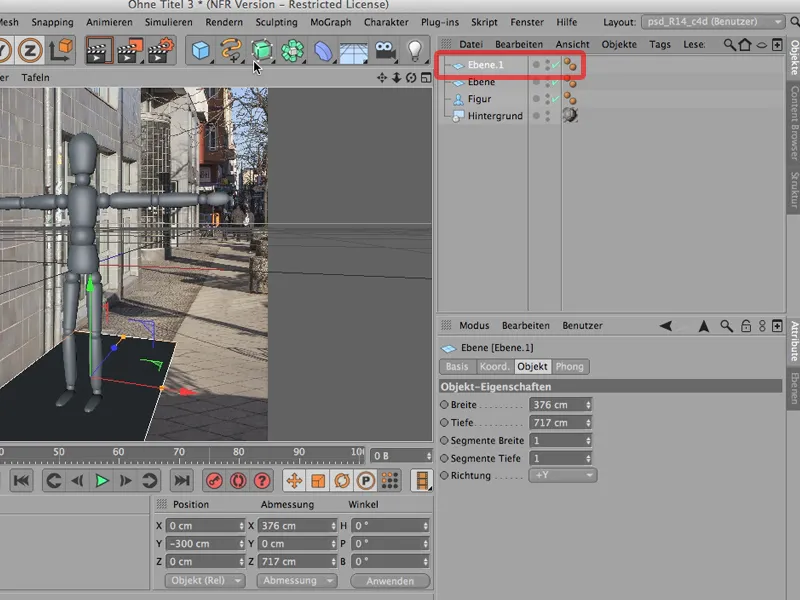The width and height of the screenshot is (800, 600).
Task: Toggle rotation keyframe recording
Action: point(342,481)
